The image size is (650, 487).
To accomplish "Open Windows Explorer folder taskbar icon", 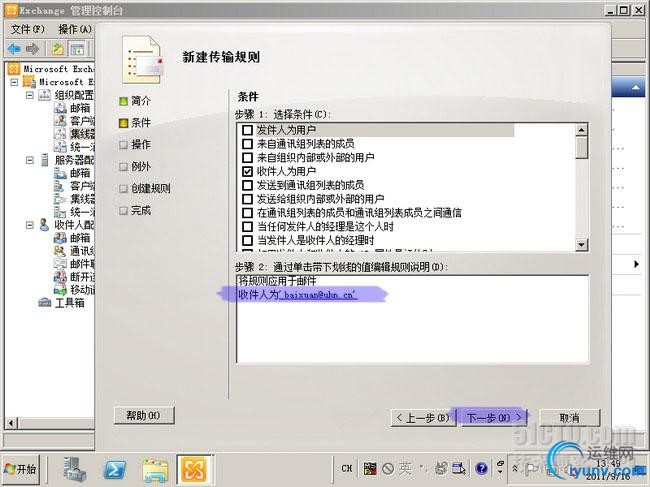I will coord(155,470).
